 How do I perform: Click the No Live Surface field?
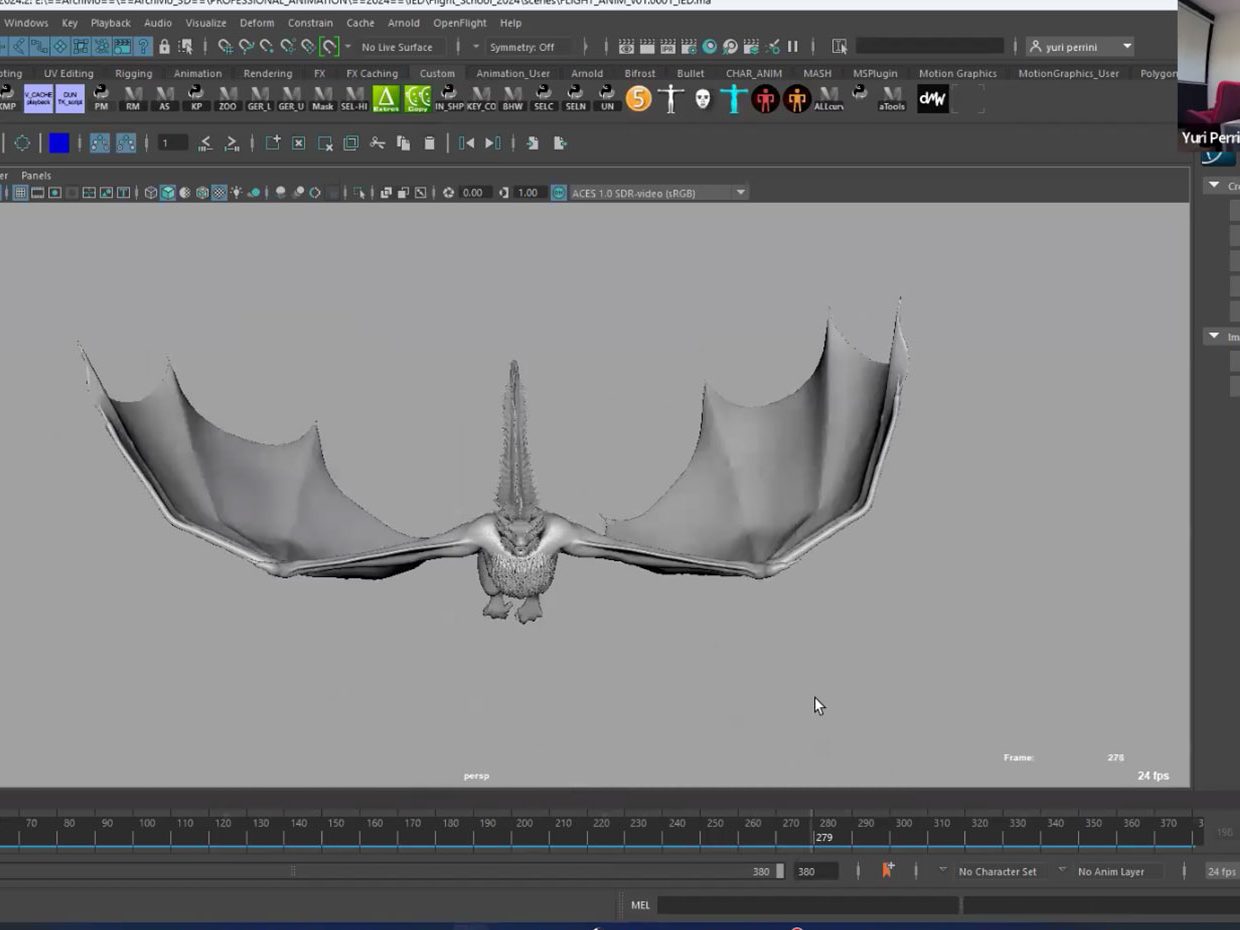click(397, 47)
